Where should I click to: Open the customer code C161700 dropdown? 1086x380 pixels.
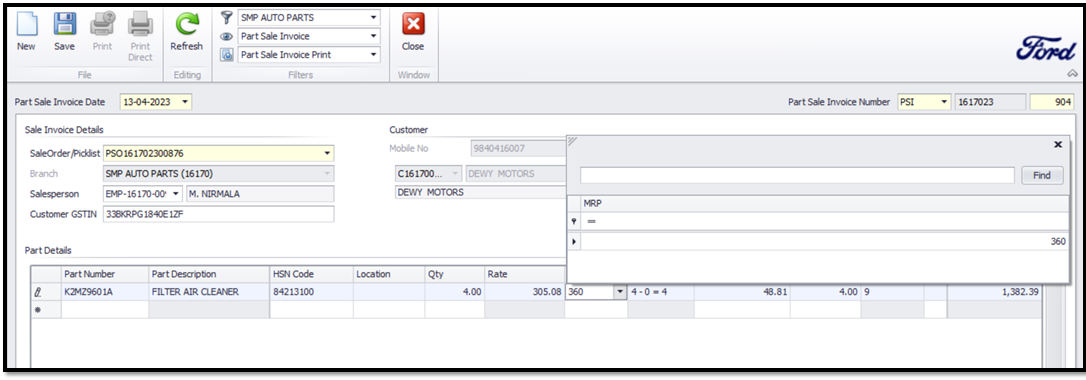point(455,174)
